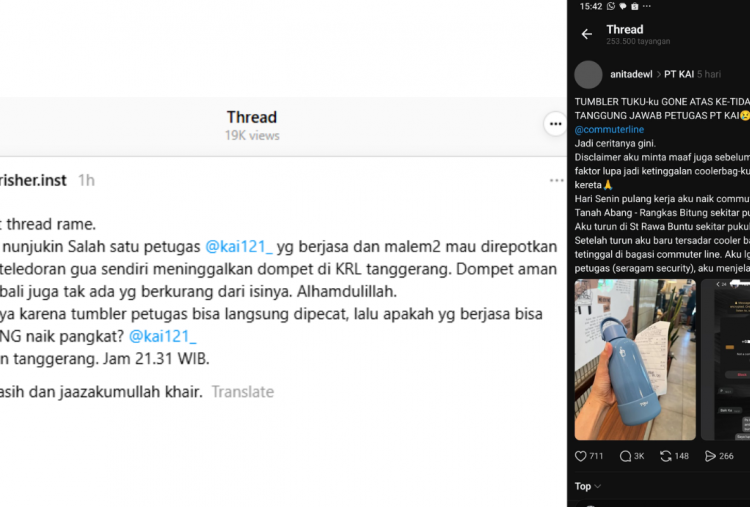Open the first @kai121_ mention
Image resolution: width=750 pixels, height=507 pixels.
pos(239,247)
